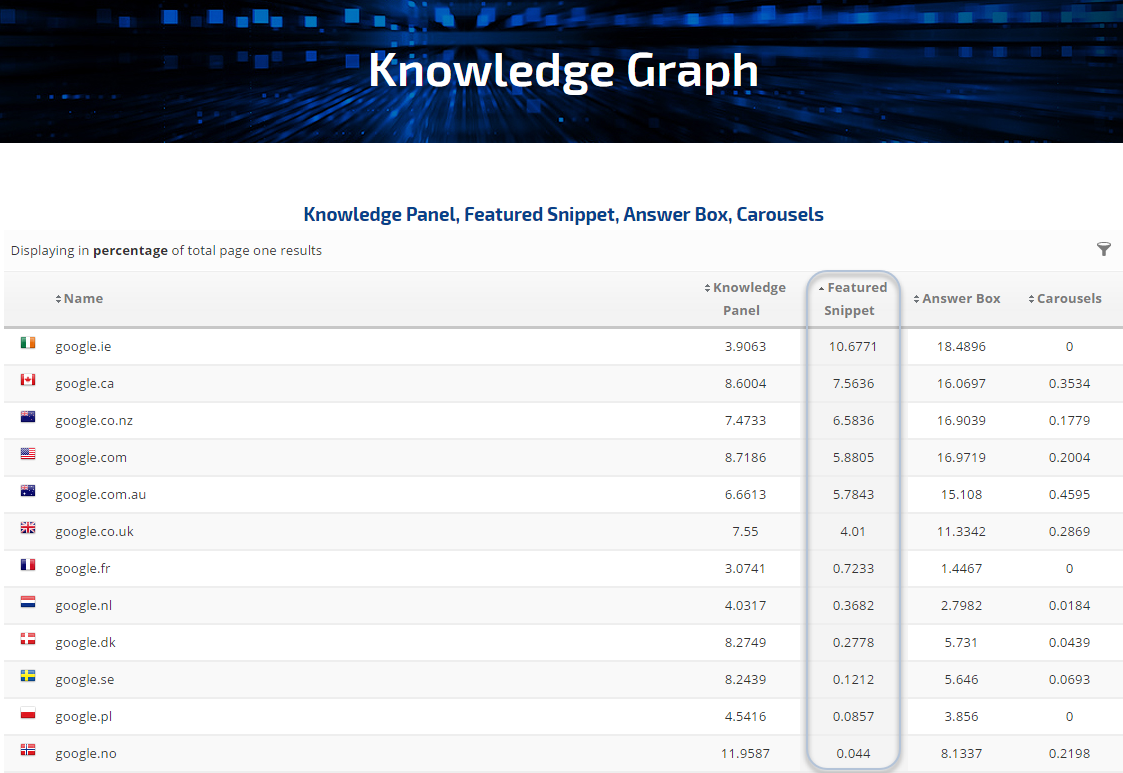
Task: Click the Knowledge Panel, Featured Snippet subtitle heading
Action: click(564, 214)
